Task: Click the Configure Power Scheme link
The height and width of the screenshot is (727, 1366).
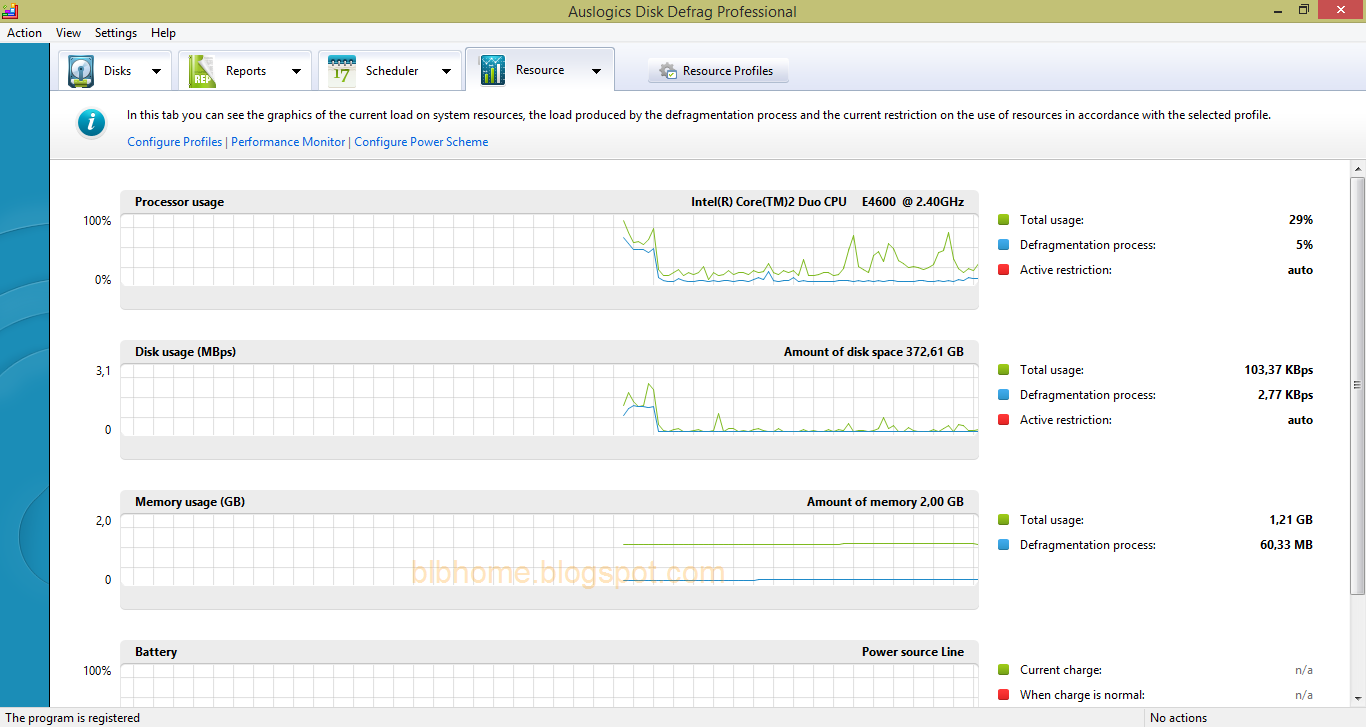Action: point(421,141)
